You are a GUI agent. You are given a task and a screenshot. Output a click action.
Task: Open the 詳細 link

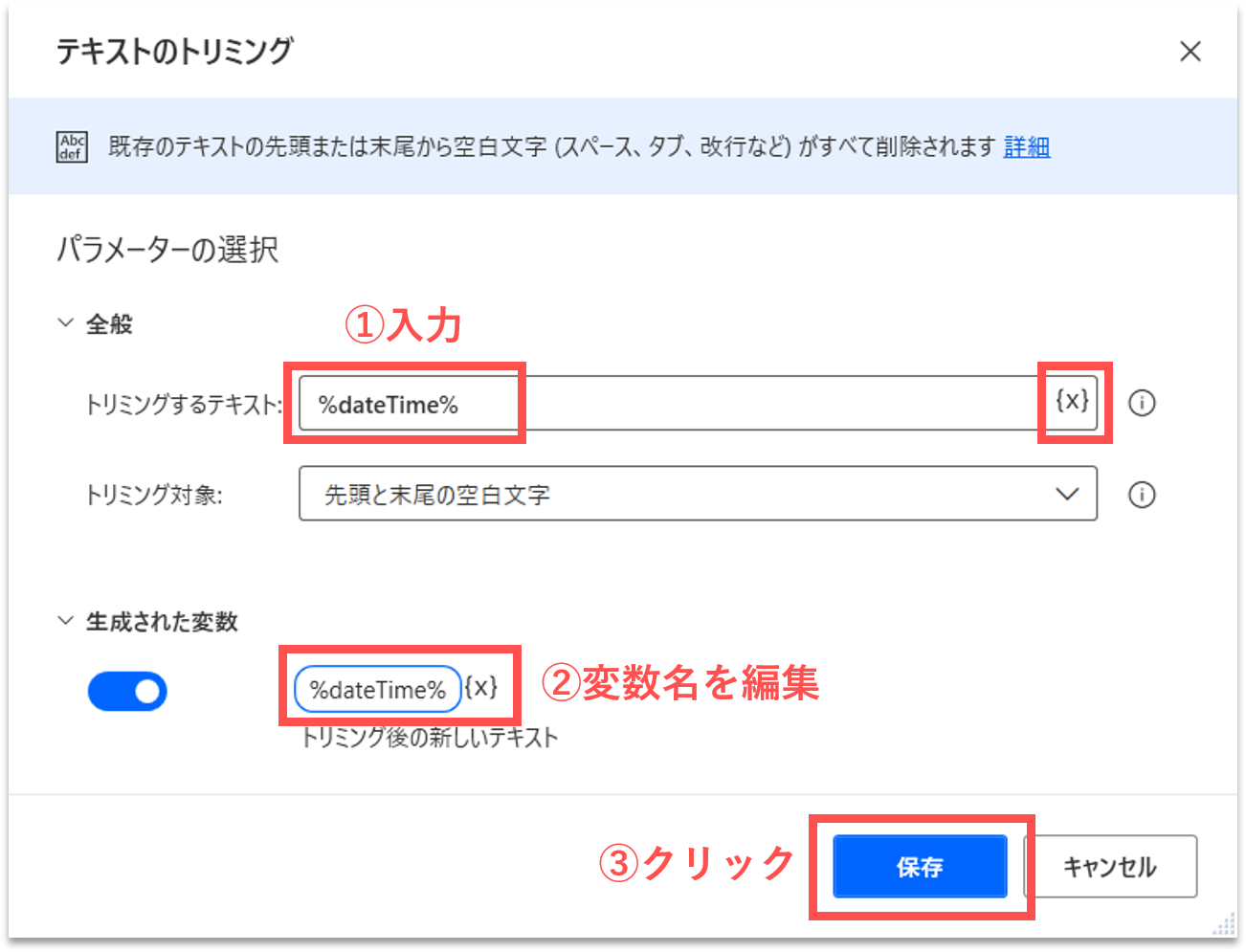tap(1027, 146)
